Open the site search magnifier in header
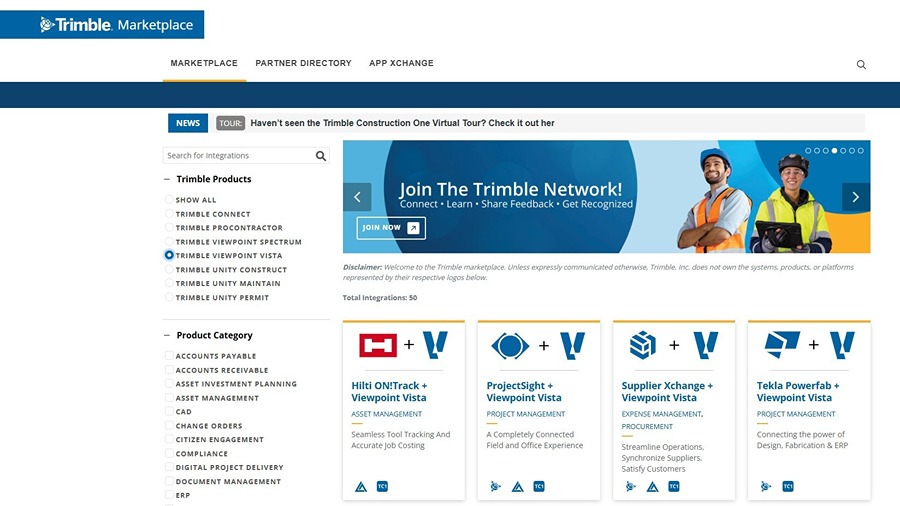900x506 pixels. (x=861, y=65)
